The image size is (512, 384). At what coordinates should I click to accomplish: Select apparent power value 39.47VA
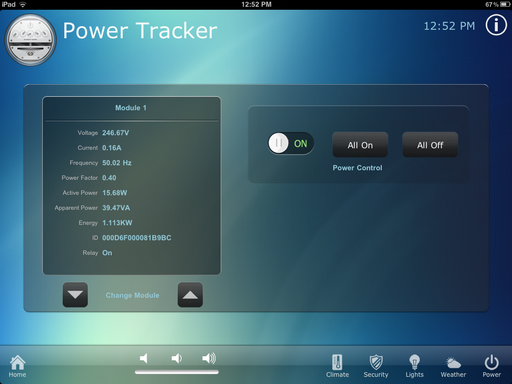pyautogui.click(x=116, y=208)
